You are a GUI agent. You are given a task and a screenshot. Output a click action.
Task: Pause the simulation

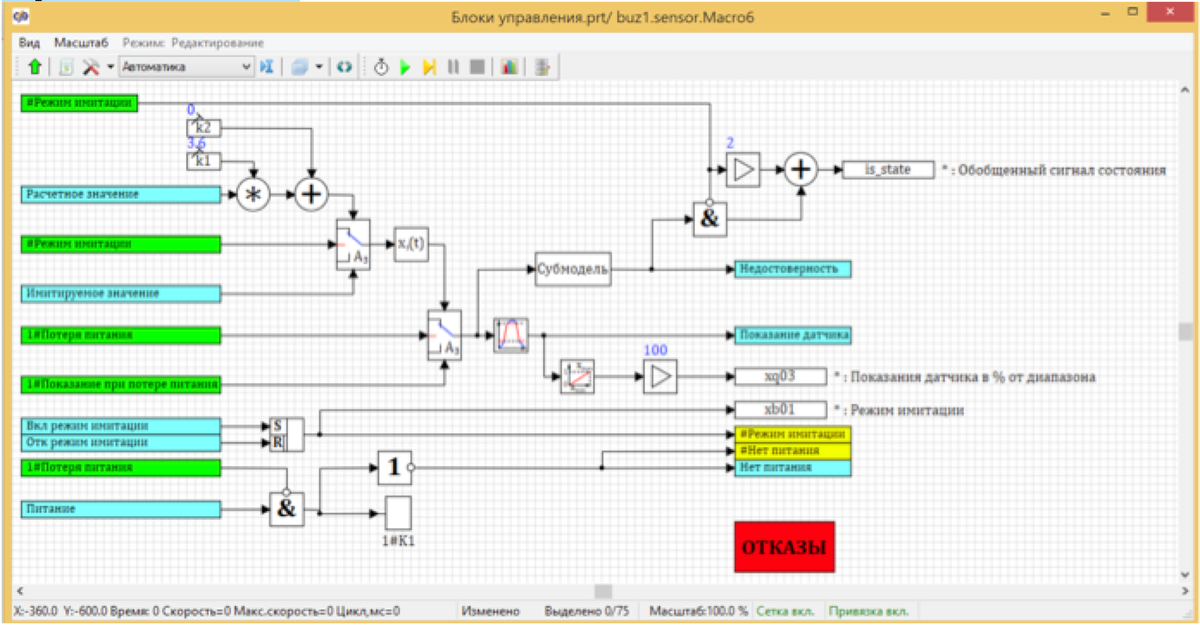tap(453, 67)
